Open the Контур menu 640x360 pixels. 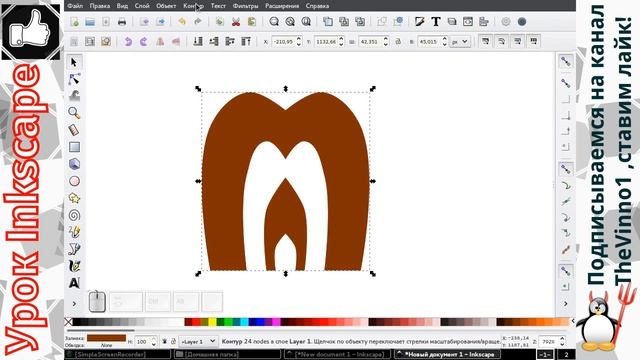coord(193,6)
